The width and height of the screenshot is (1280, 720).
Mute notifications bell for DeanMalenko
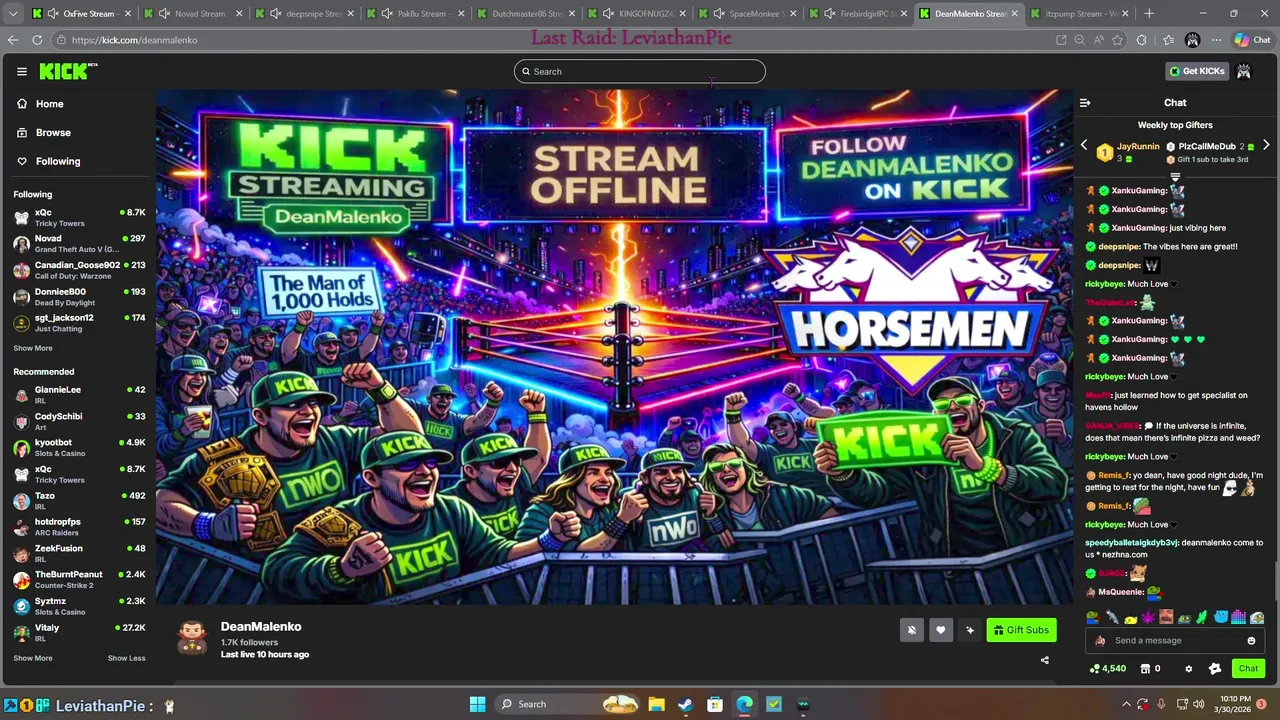point(911,630)
